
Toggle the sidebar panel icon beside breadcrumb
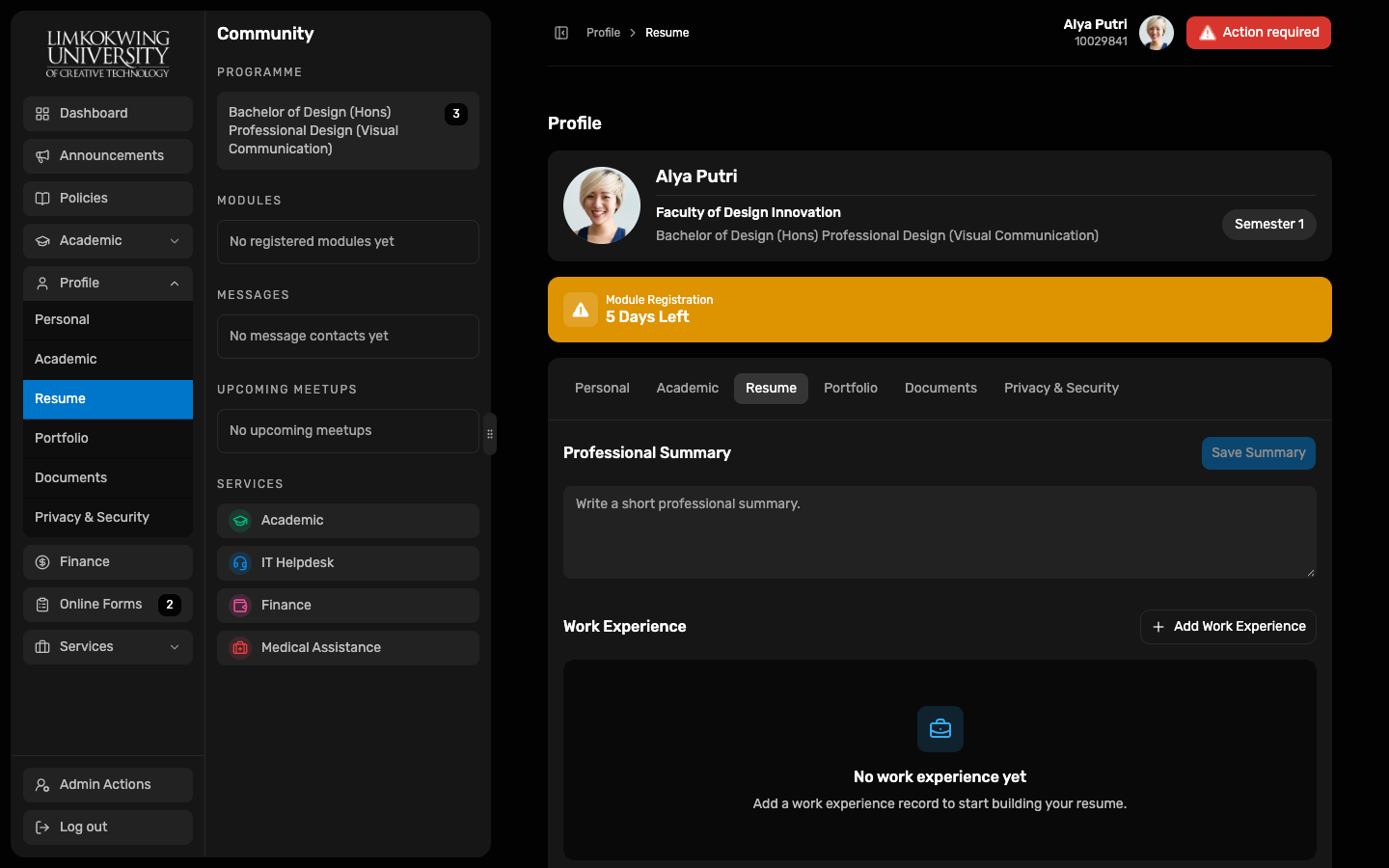pyautogui.click(x=561, y=33)
